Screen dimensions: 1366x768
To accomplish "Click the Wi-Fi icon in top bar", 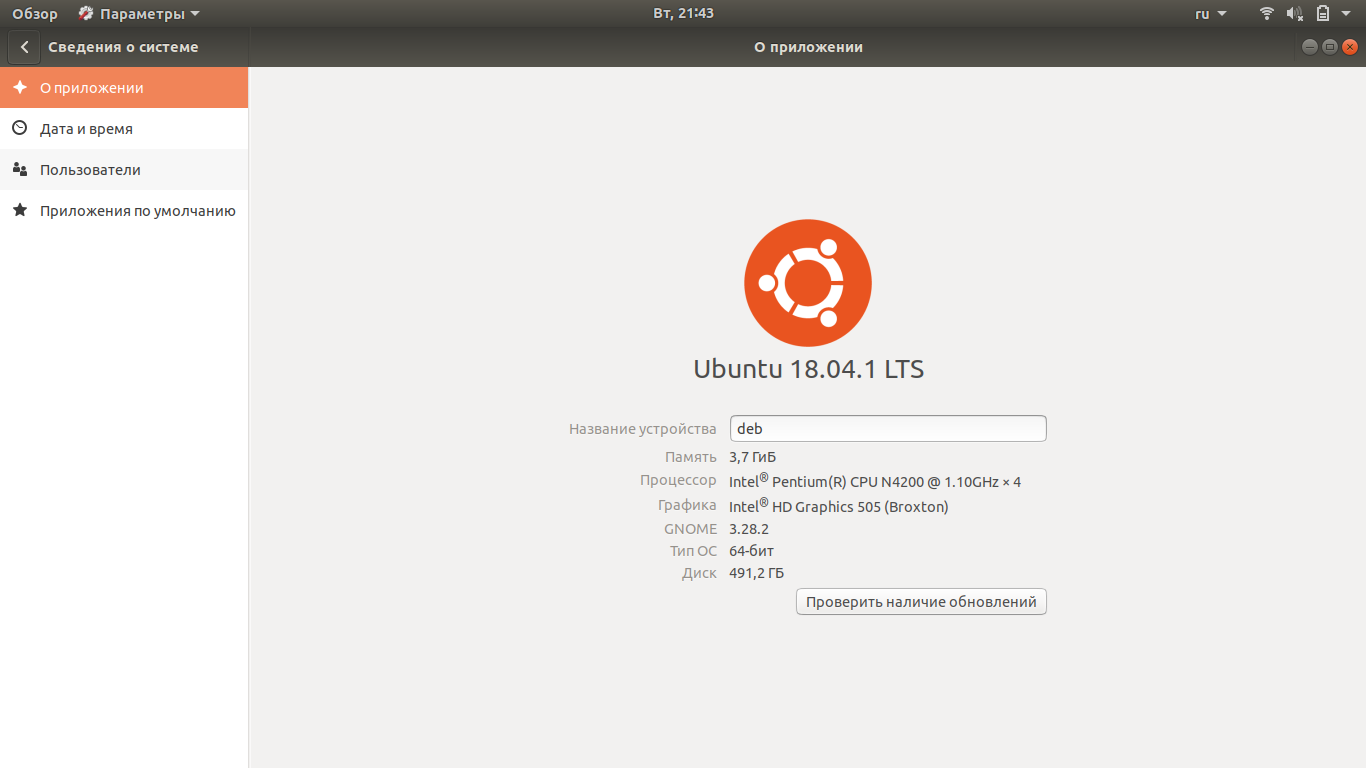I will click(1267, 14).
